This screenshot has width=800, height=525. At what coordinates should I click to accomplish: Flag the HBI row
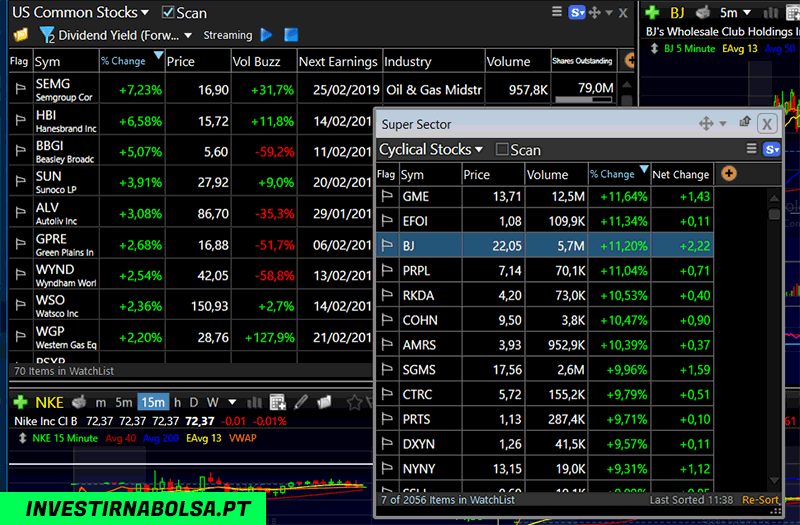pos(20,120)
